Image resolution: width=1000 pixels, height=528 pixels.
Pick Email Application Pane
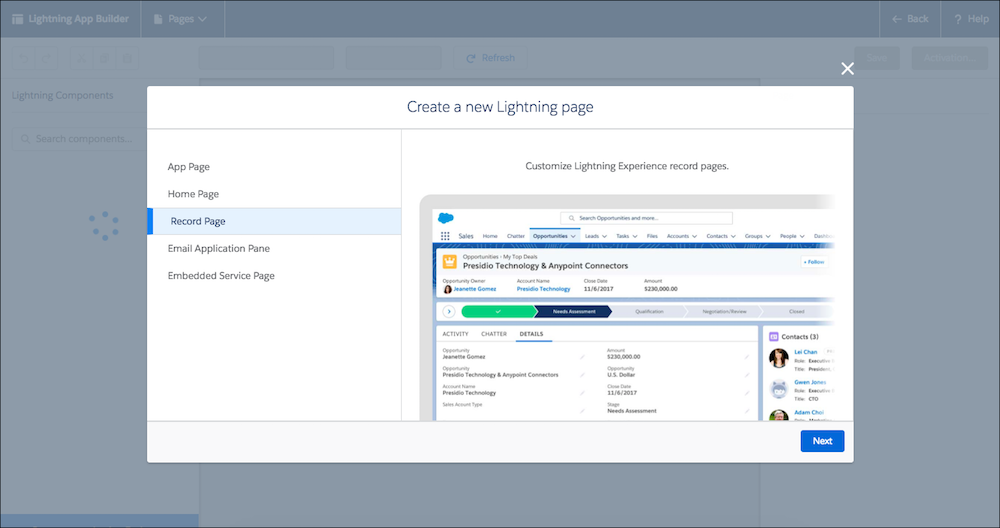[x=274, y=248]
